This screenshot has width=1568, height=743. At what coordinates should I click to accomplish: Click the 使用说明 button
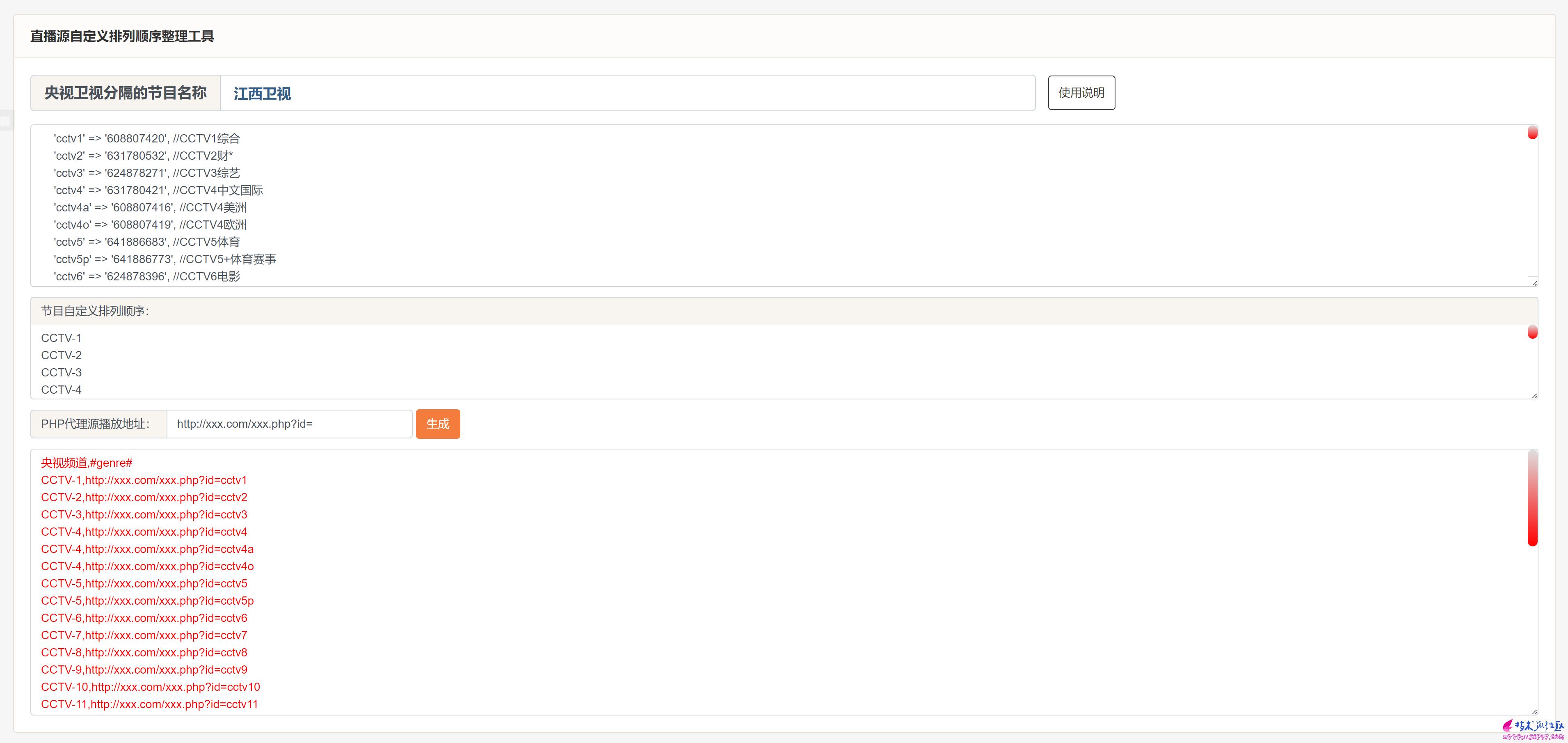click(1081, 93)
